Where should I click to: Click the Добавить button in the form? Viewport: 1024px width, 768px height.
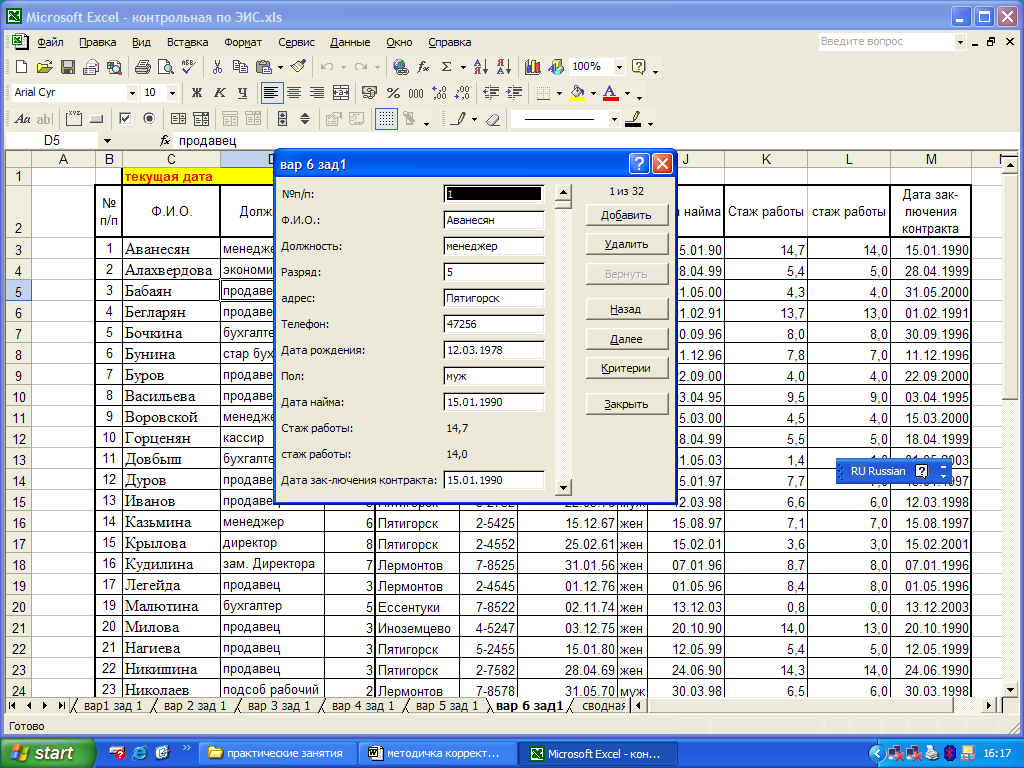pyautogui.click(x=626, y=215)
